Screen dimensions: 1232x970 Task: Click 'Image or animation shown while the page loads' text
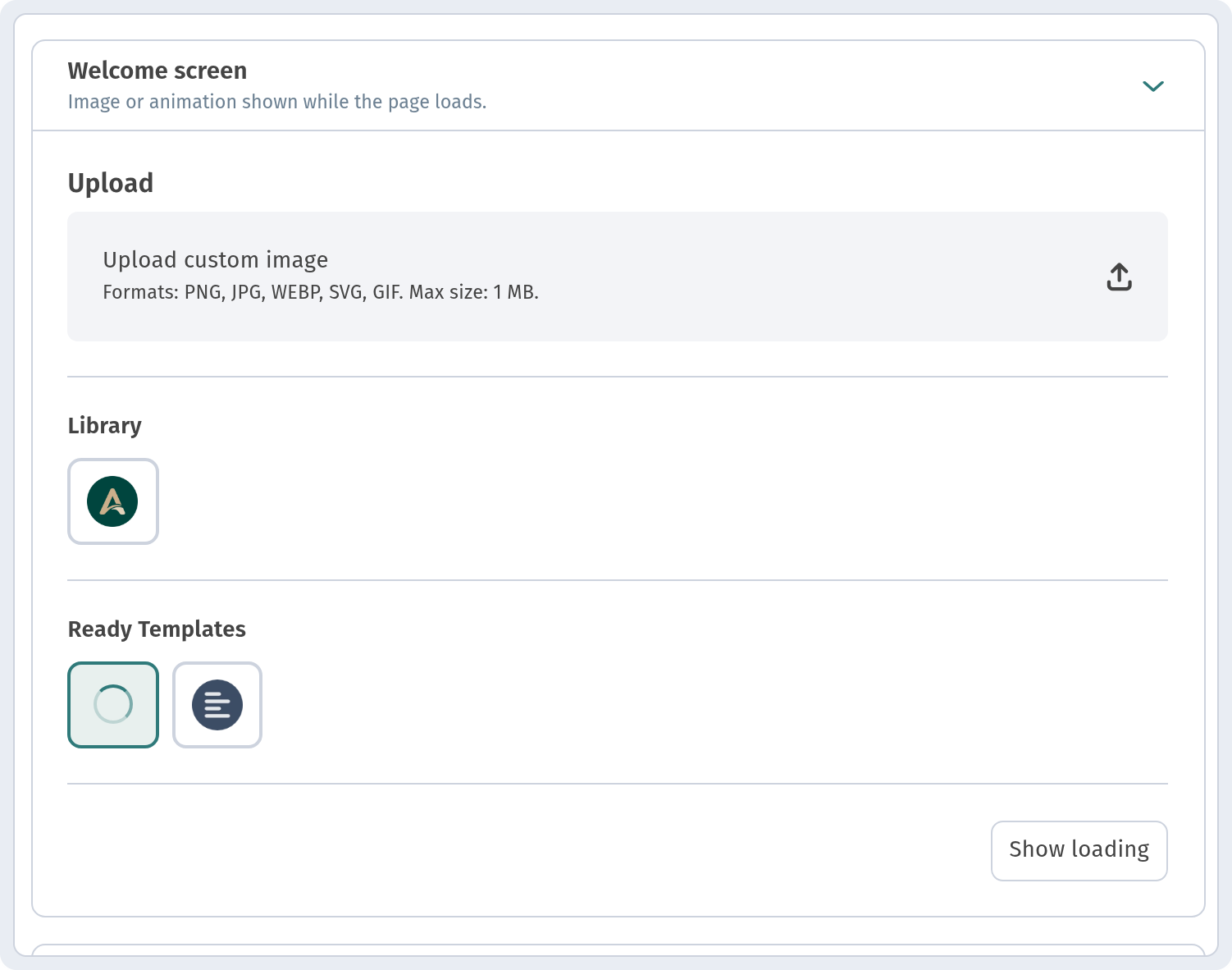tap(277, 102)
